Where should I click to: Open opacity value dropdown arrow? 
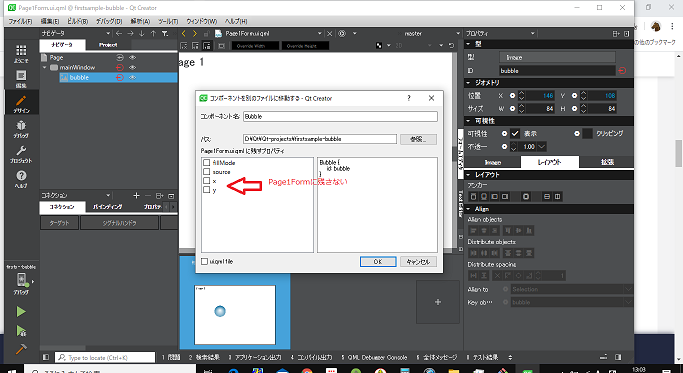pos(542,147)
